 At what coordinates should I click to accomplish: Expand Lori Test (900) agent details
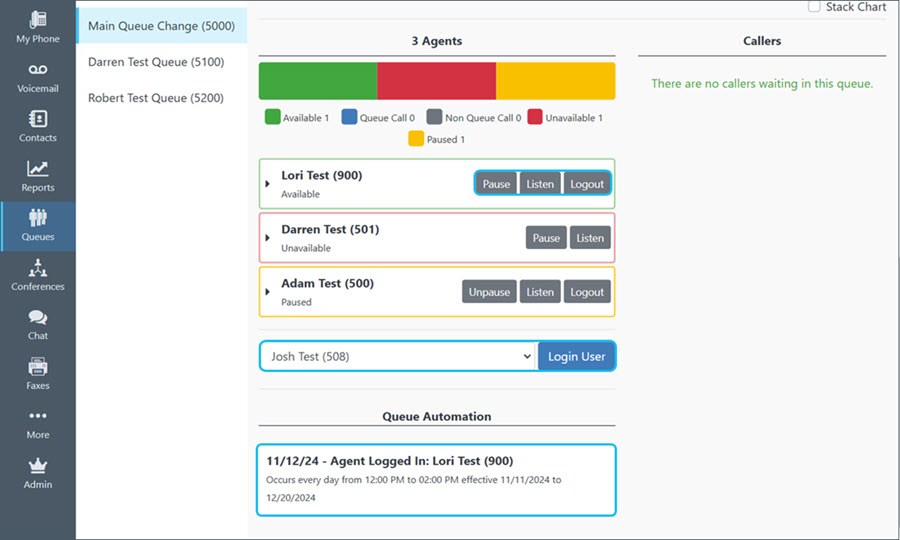[267, 184]
